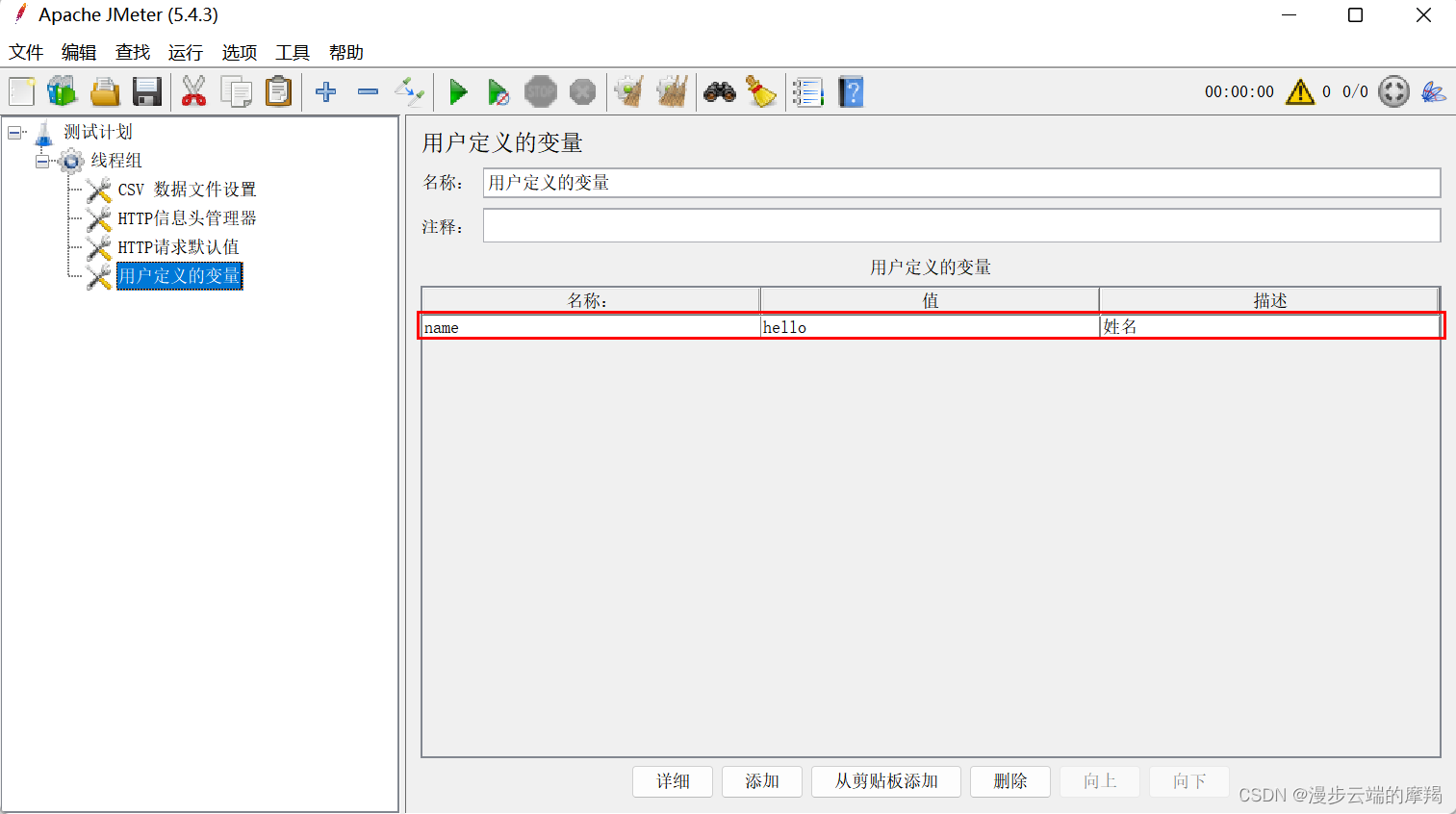Click the '姓名' description cell
Screen dimensions: 1456x814
pos(1269,327)
